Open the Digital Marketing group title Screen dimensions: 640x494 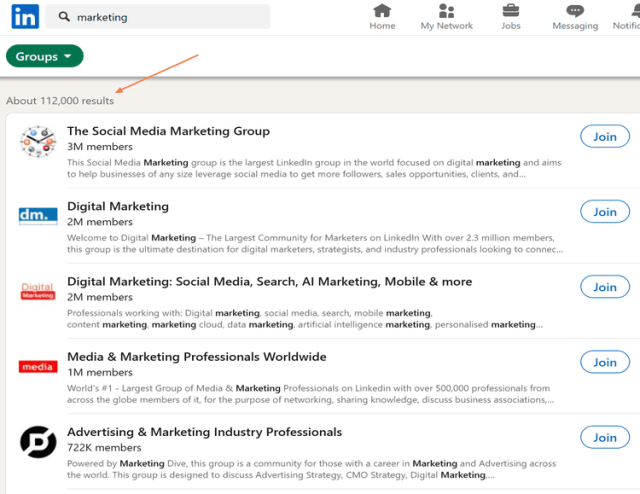coord(118,206)
